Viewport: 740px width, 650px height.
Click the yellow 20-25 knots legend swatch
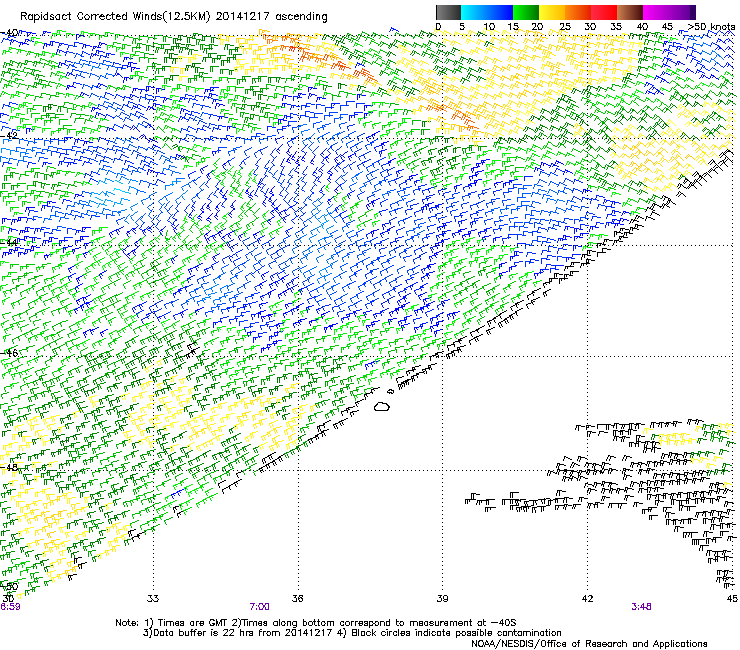[x=551, y=12]
